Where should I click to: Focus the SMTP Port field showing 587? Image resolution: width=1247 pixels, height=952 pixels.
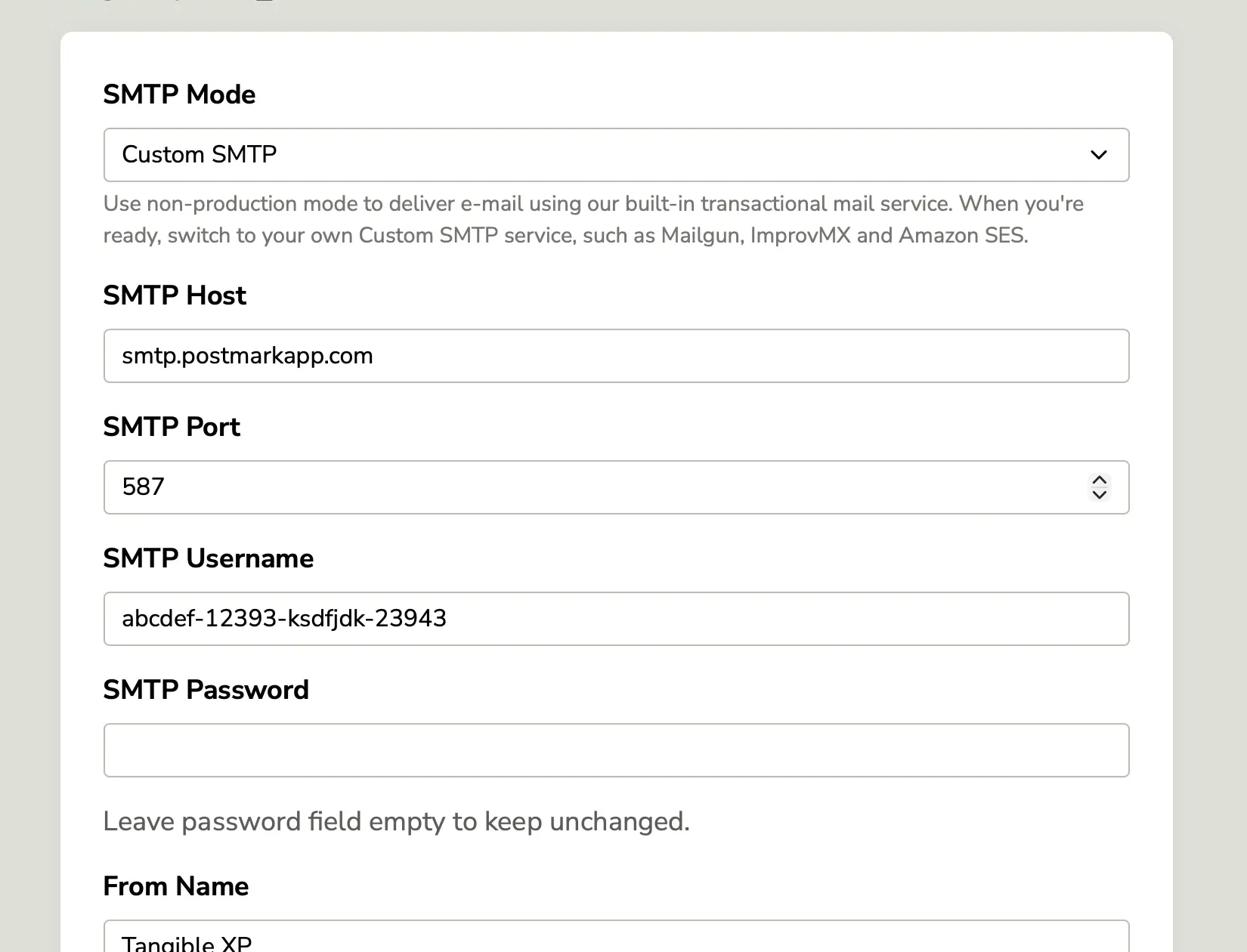[529, 487]
